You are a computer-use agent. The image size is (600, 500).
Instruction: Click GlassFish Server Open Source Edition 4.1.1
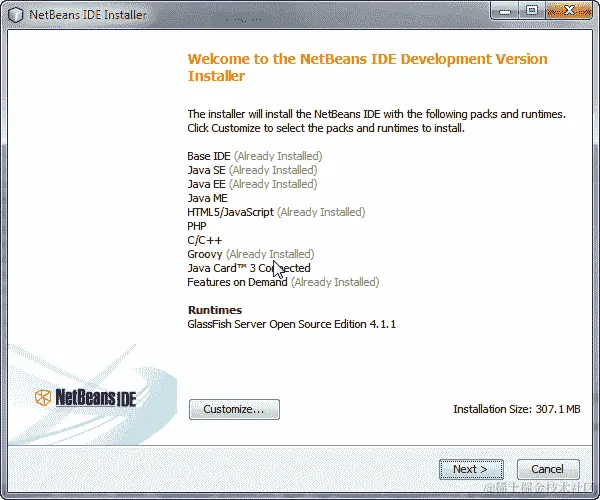[292, 324]
